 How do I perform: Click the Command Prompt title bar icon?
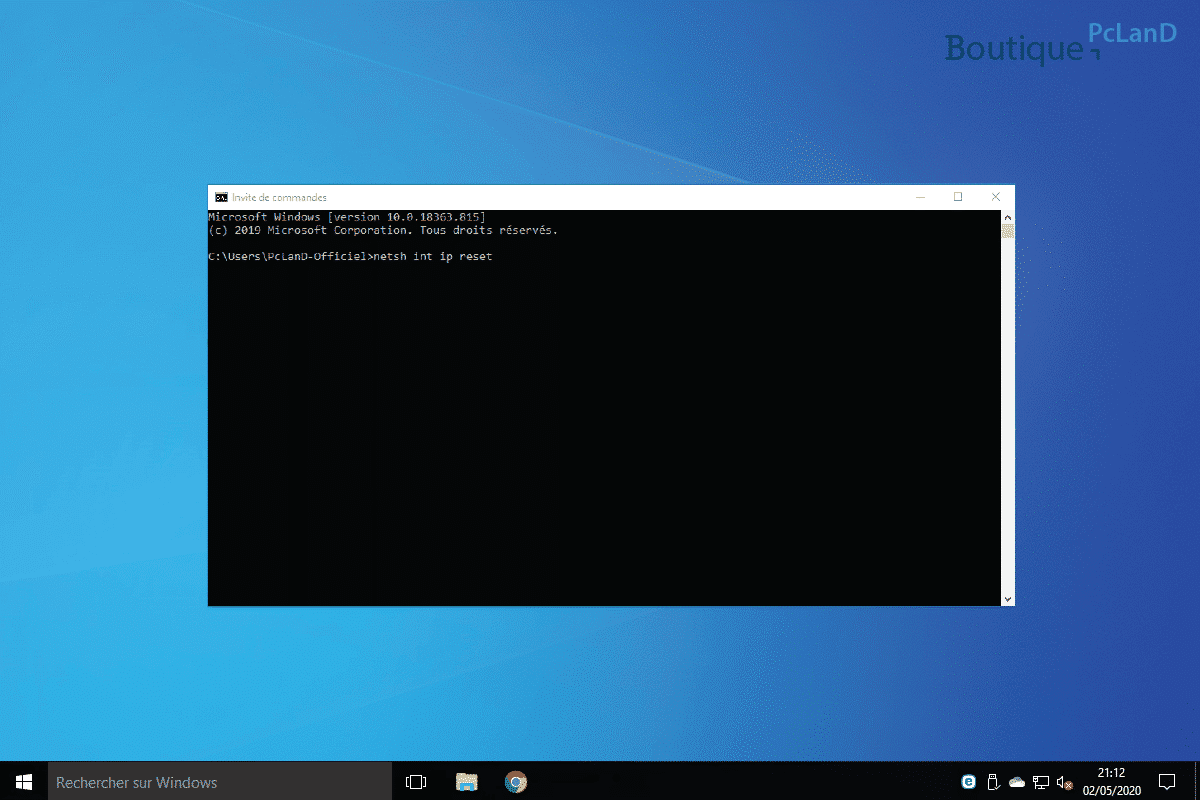point(221,197)
